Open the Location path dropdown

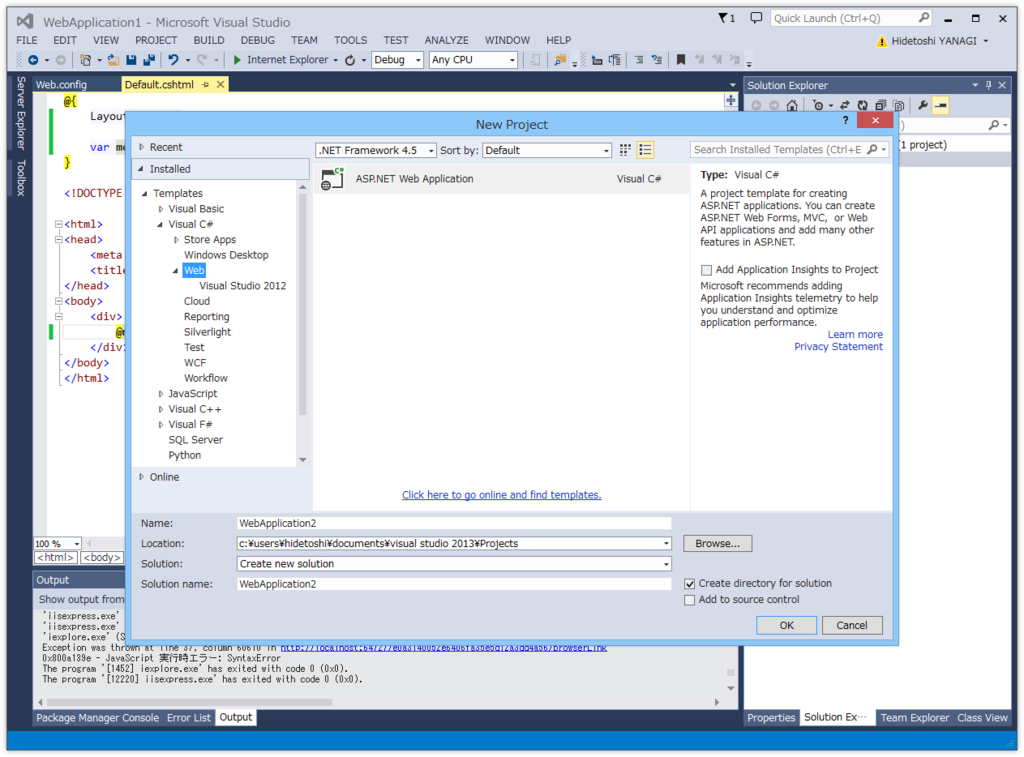(x=665, y=543)
